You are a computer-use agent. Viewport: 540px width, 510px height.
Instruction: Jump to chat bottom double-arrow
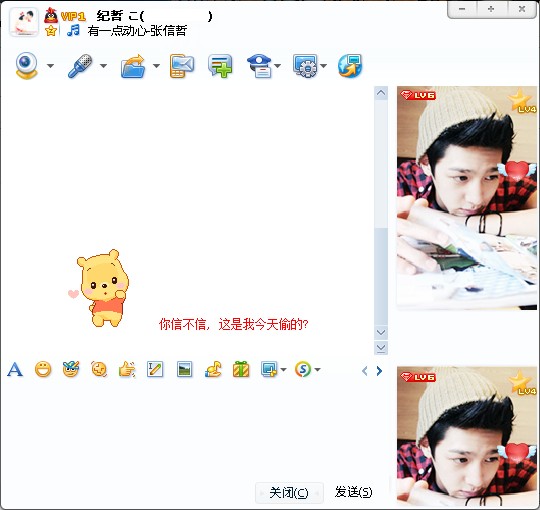pos(381,348)
